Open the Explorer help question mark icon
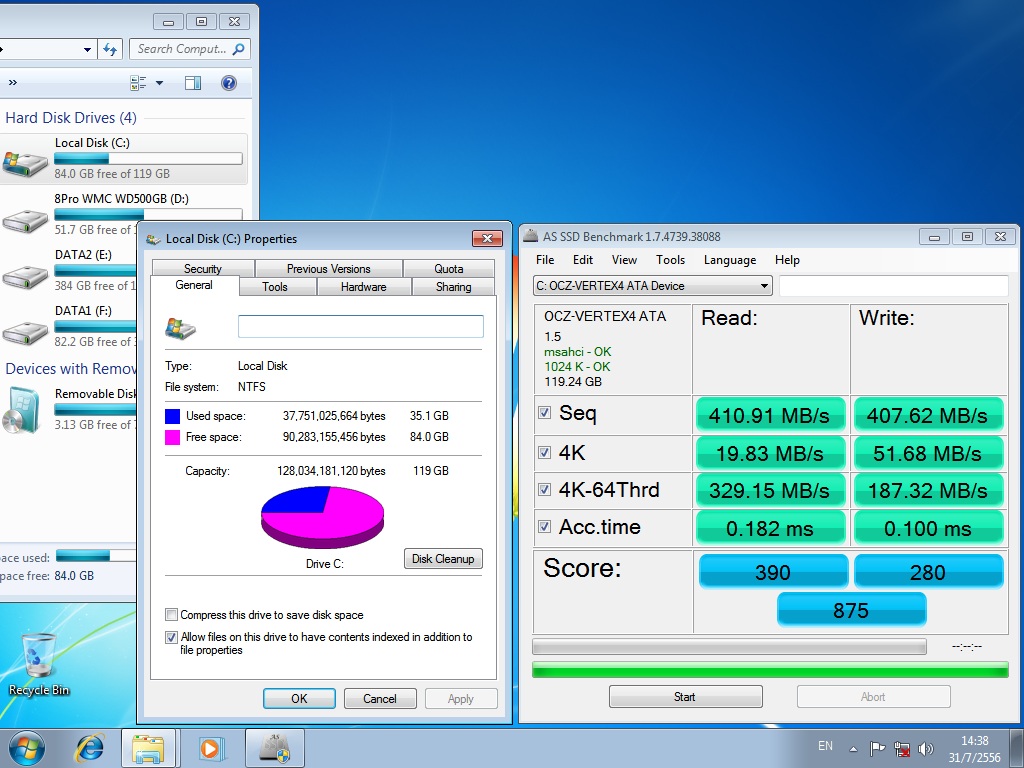The height and width of the screenshot is (768, 1024). coord(229,83)
